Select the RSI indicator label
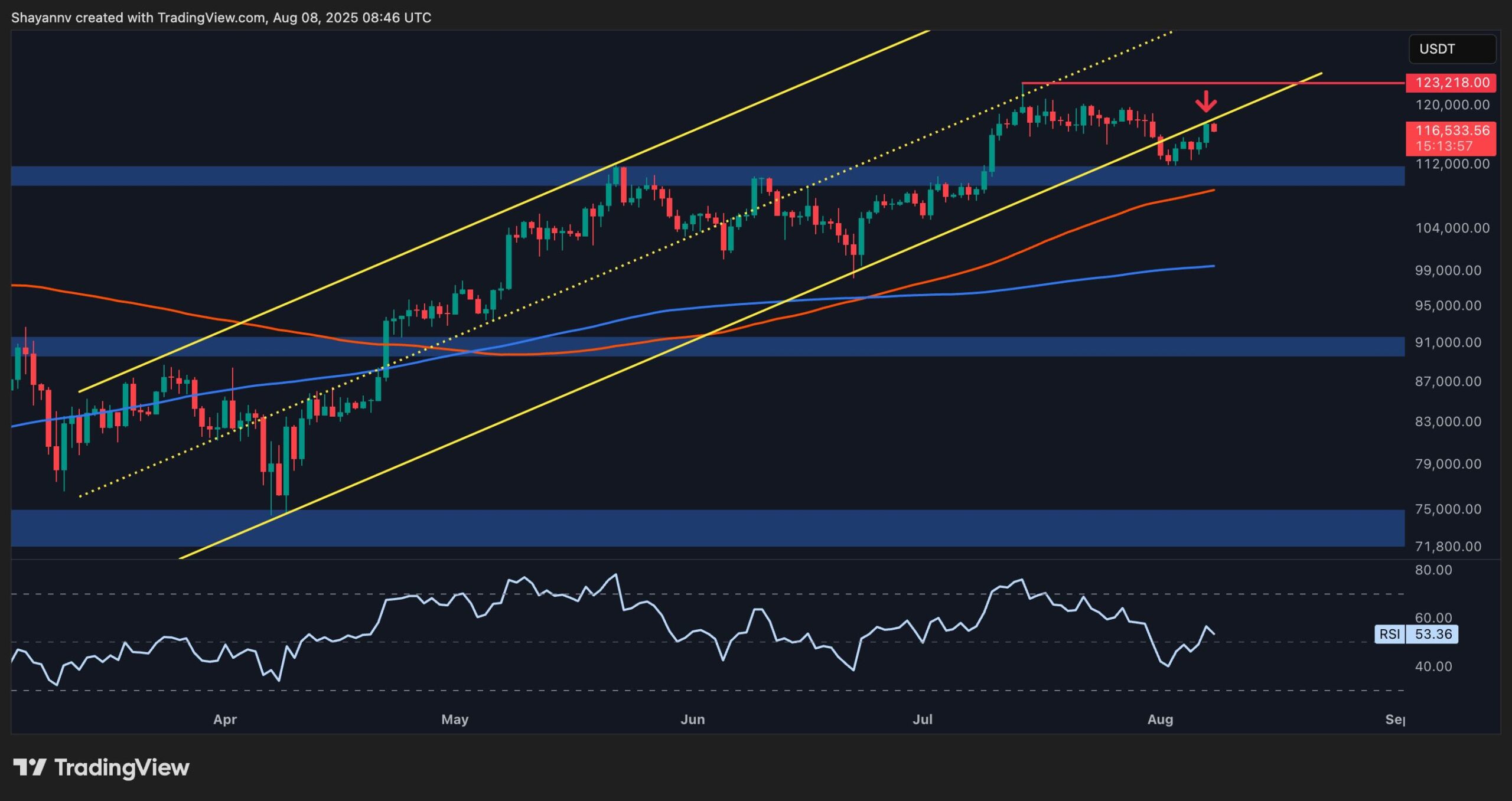The height and width of the screenshot is (801, 1512). [x=1389, y=634]
